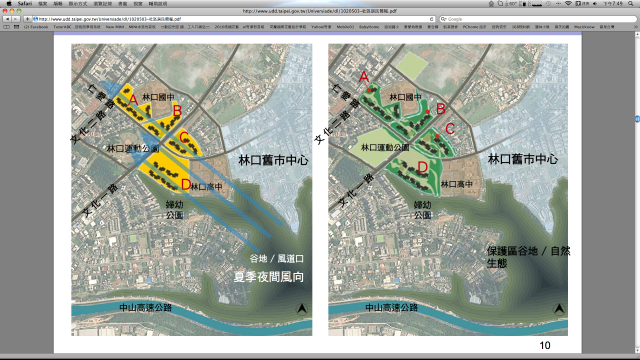Reload the page with the refresh icon
The width and height of the screenshot is (640, 360).
pos(431,19)
